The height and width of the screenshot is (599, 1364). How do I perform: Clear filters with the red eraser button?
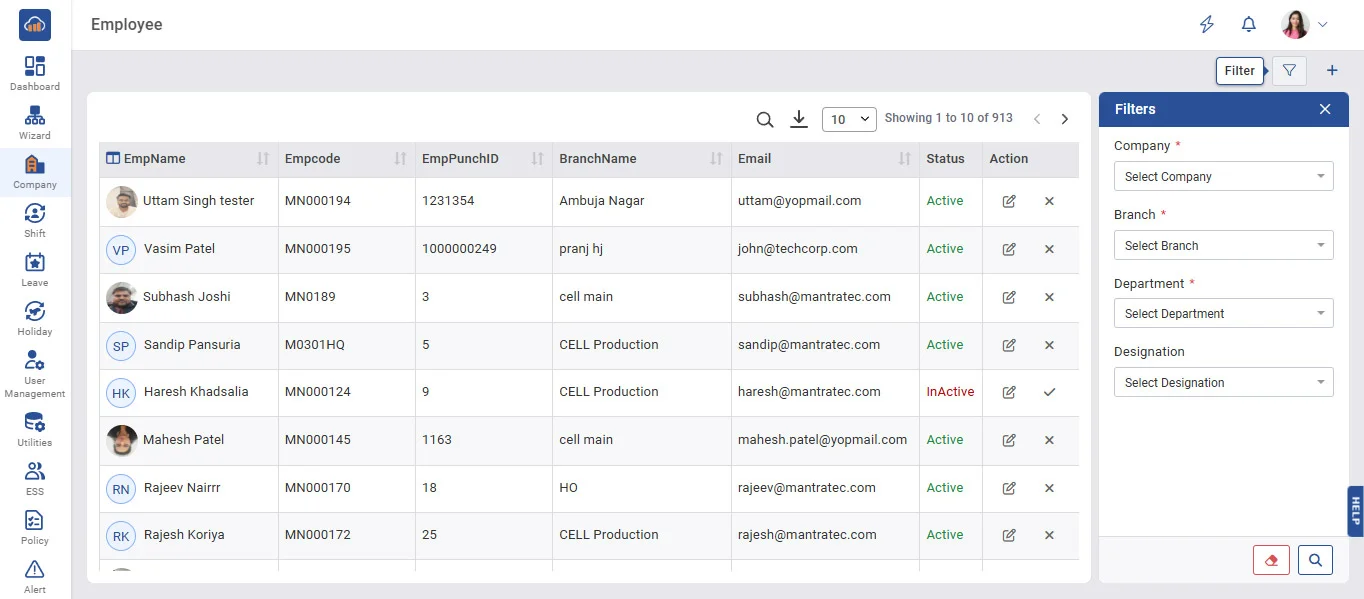(x=1271, y=560)
